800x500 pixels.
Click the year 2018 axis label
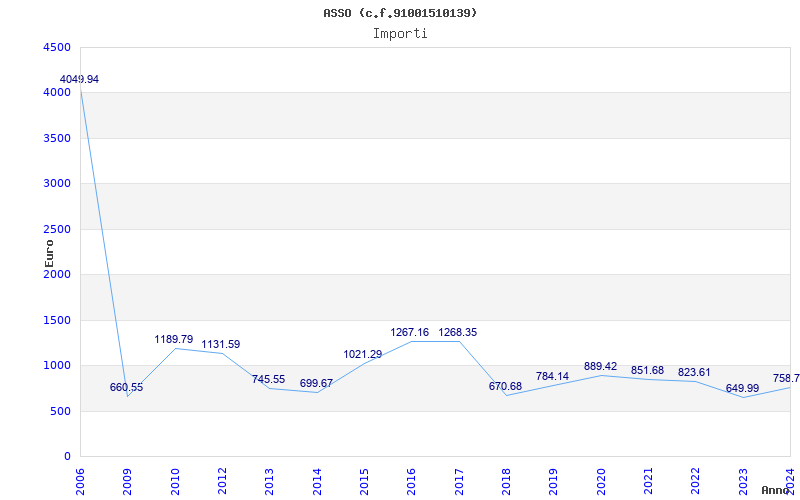tap(506, 482)
